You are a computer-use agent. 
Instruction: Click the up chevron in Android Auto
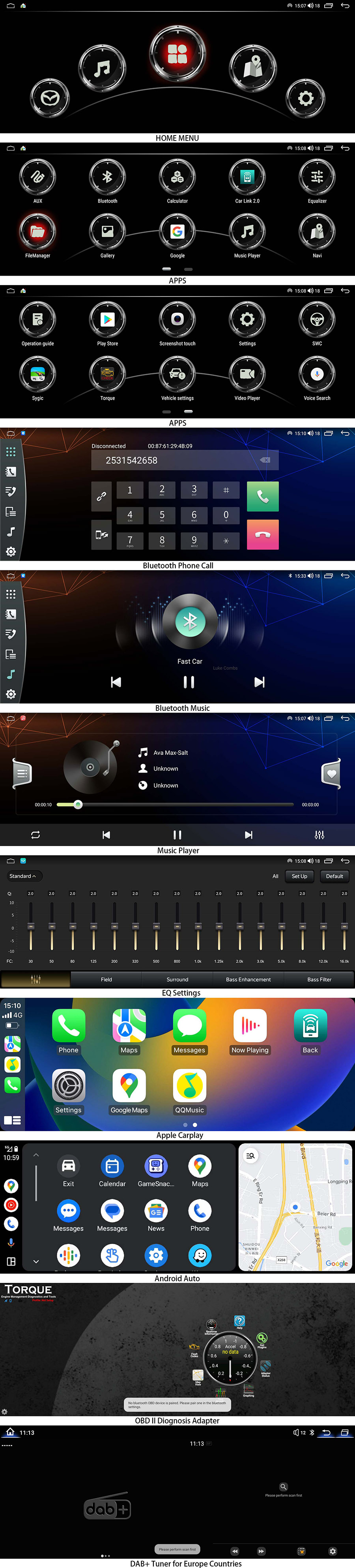(x=36, y=1155)
